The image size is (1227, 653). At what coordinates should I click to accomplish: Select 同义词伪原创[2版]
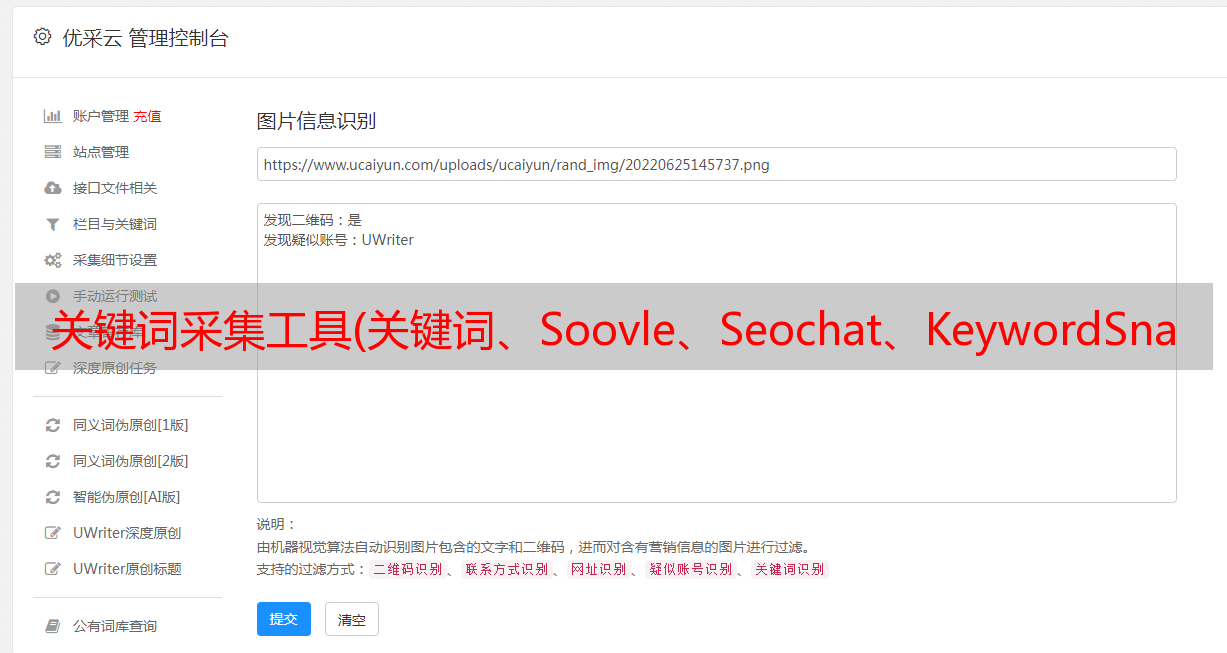(x=130, y=461)
